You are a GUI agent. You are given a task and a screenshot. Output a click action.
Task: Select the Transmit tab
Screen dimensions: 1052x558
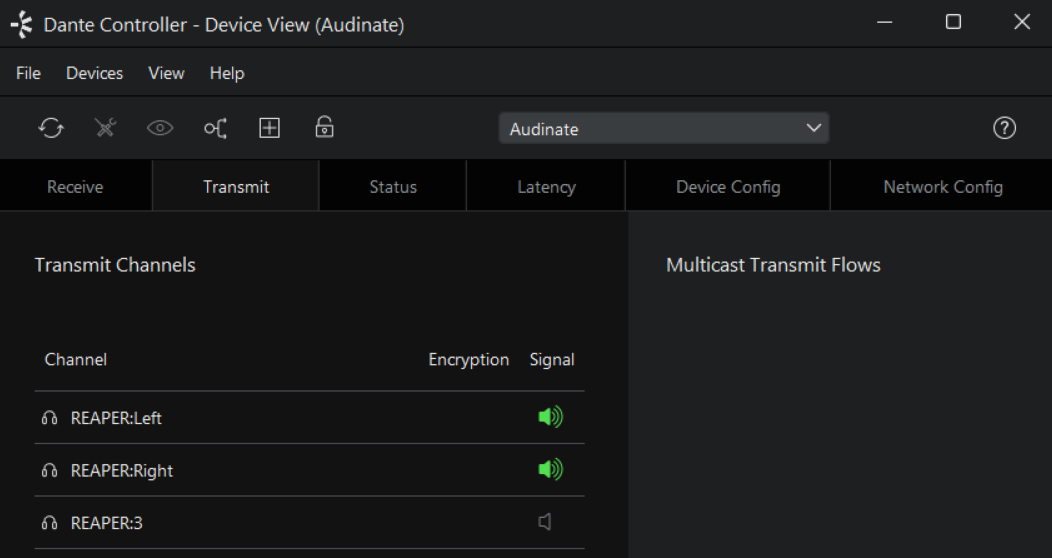pos(236,186)
